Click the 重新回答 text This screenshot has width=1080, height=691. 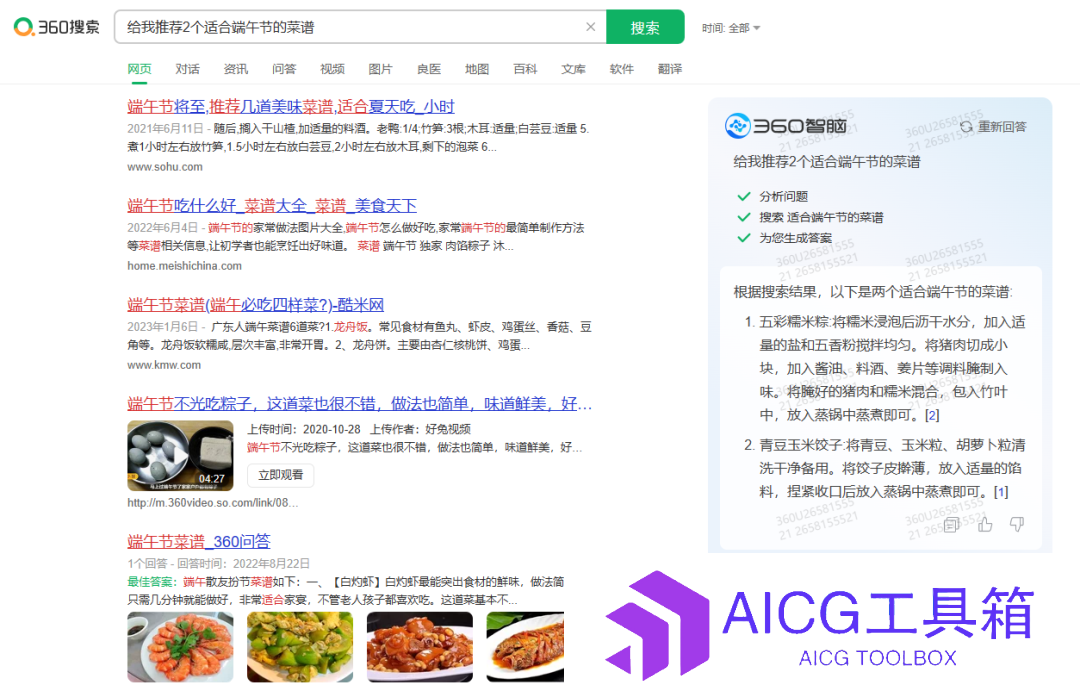pos(1002,127)
